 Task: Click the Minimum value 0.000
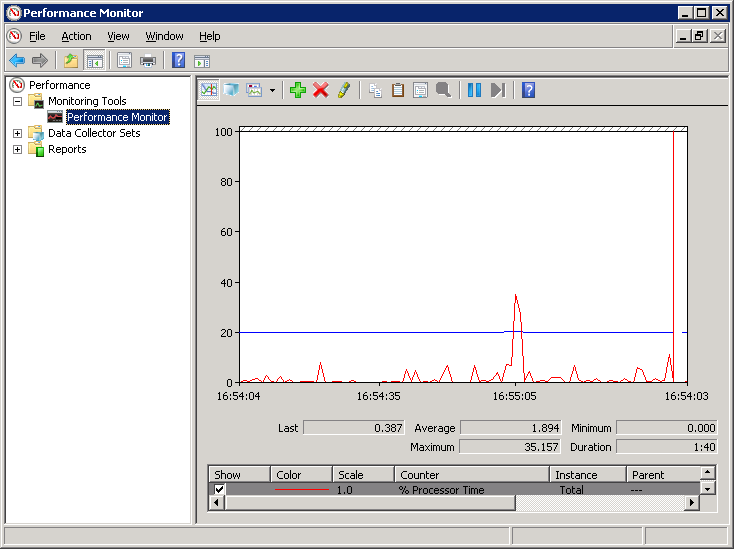667,428
